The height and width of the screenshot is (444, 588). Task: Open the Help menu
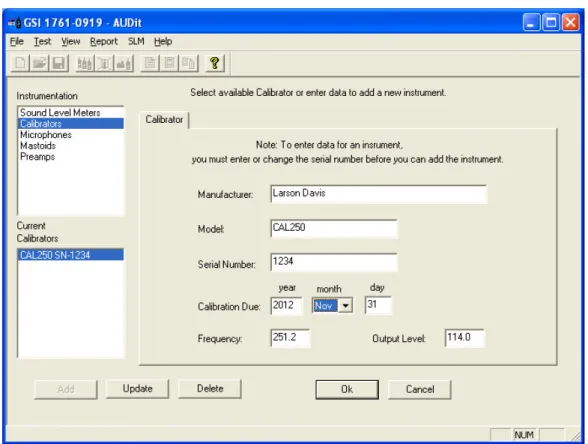[x=163, y=41]
